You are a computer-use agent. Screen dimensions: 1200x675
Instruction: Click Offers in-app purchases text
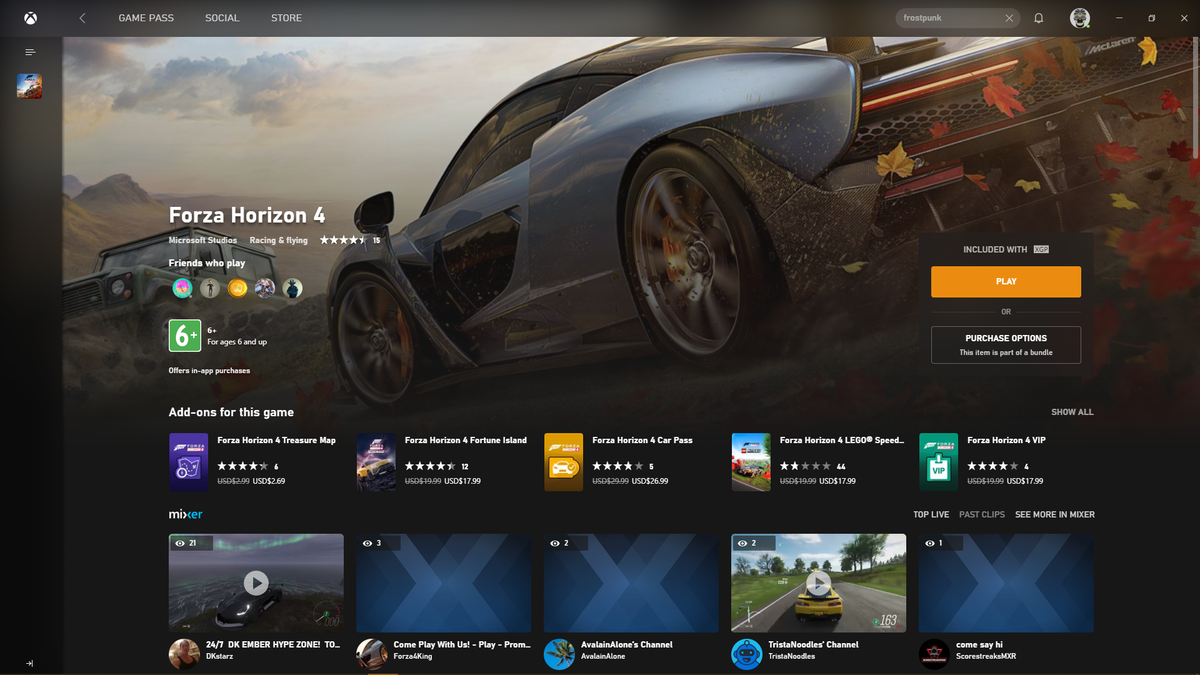coord(209,371)
